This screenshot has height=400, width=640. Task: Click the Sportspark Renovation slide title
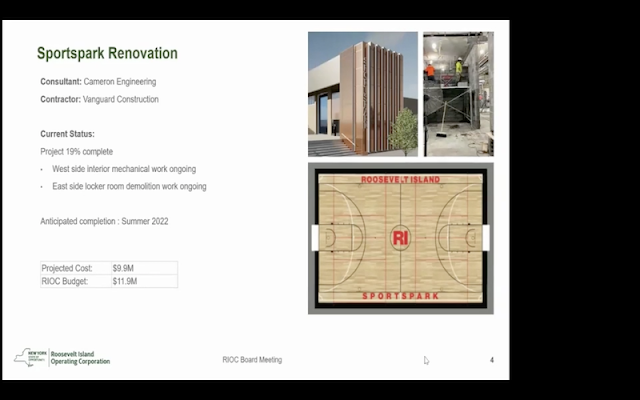[x=107, y=53]
